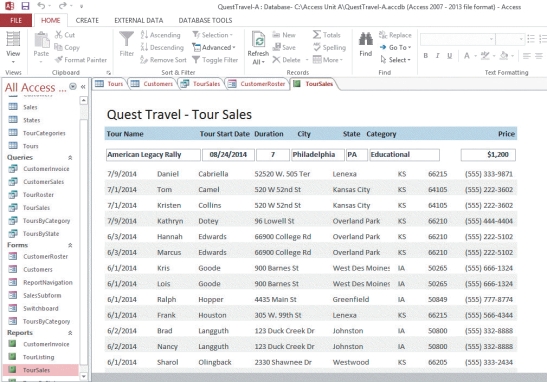Viewport: 547px width, 382px height.
Task: Click navigation pane scroll up arrow
Action: (84, 101)
